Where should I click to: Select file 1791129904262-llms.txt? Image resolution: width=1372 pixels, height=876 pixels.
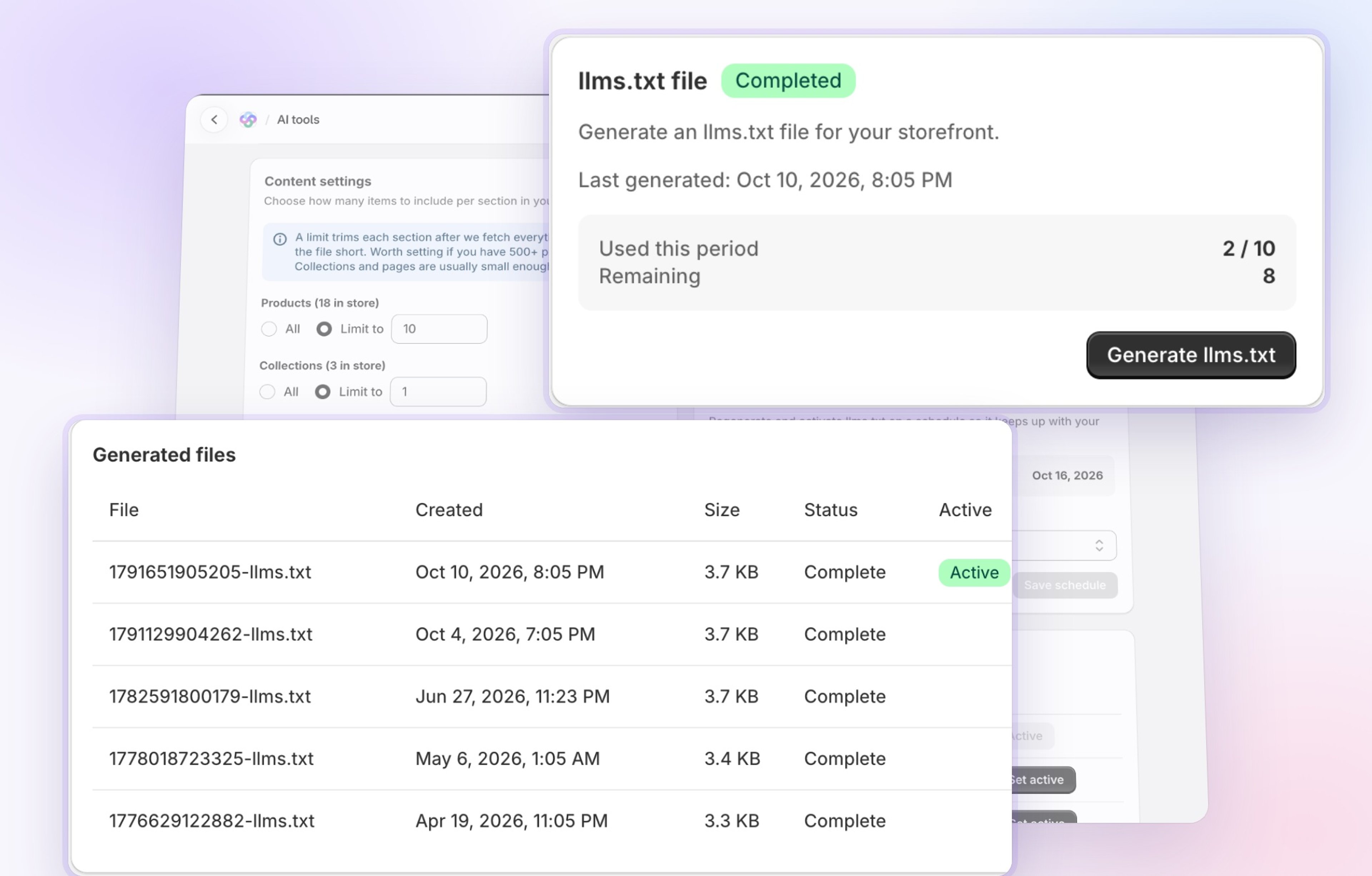pyautogui.click(x=211, y=634)
